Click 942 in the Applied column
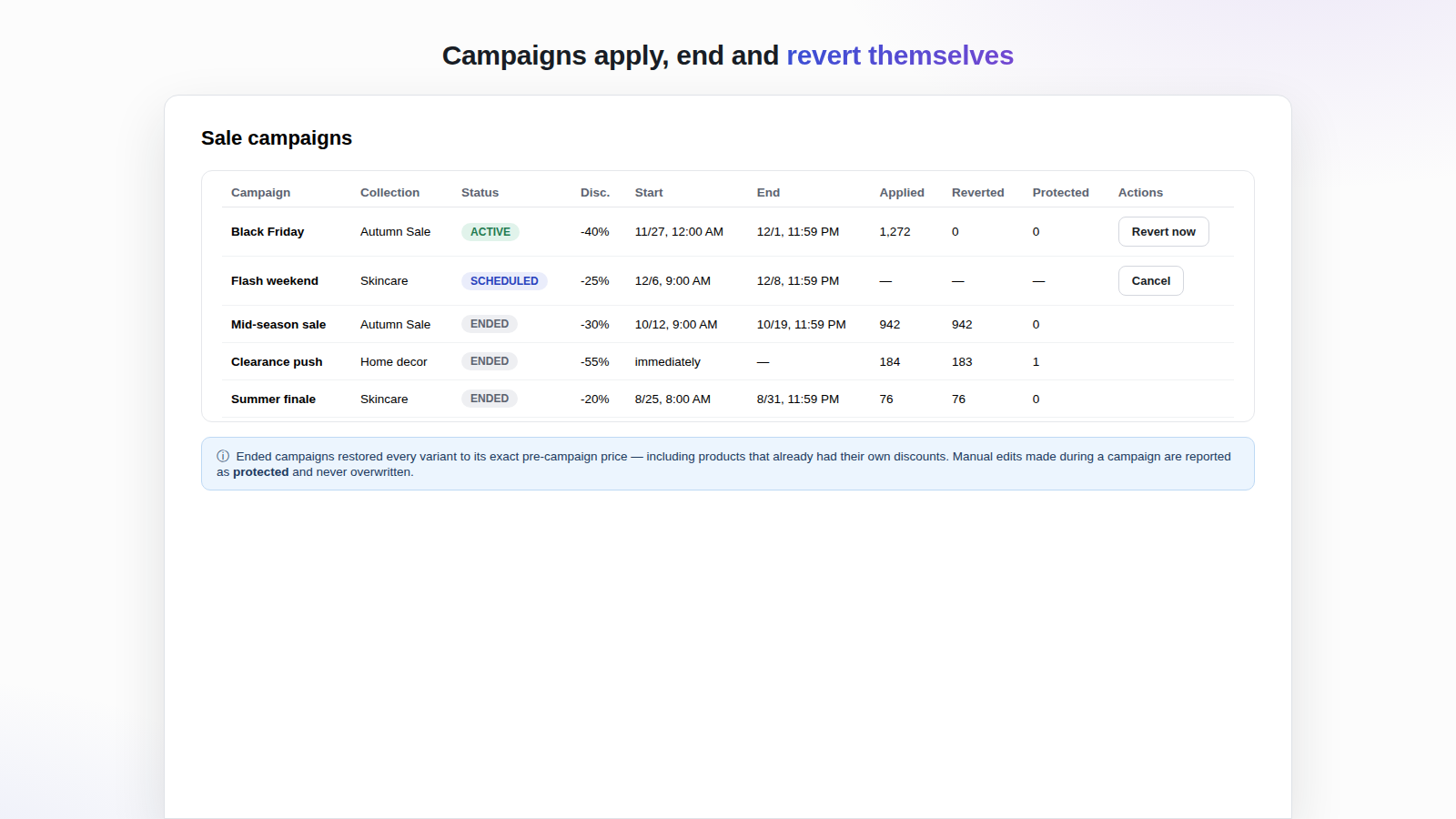This screenshot has width=1456, height=819. click(890, 325)
